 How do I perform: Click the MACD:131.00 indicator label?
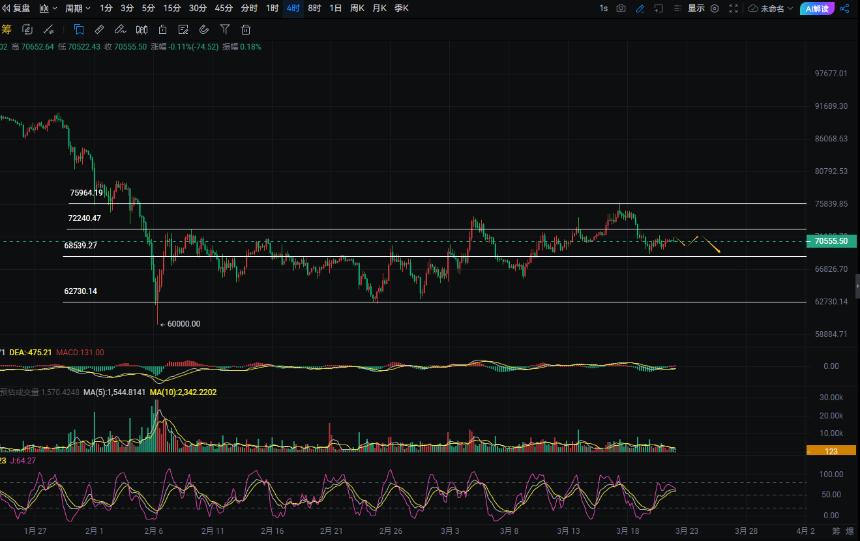(80, 352)
